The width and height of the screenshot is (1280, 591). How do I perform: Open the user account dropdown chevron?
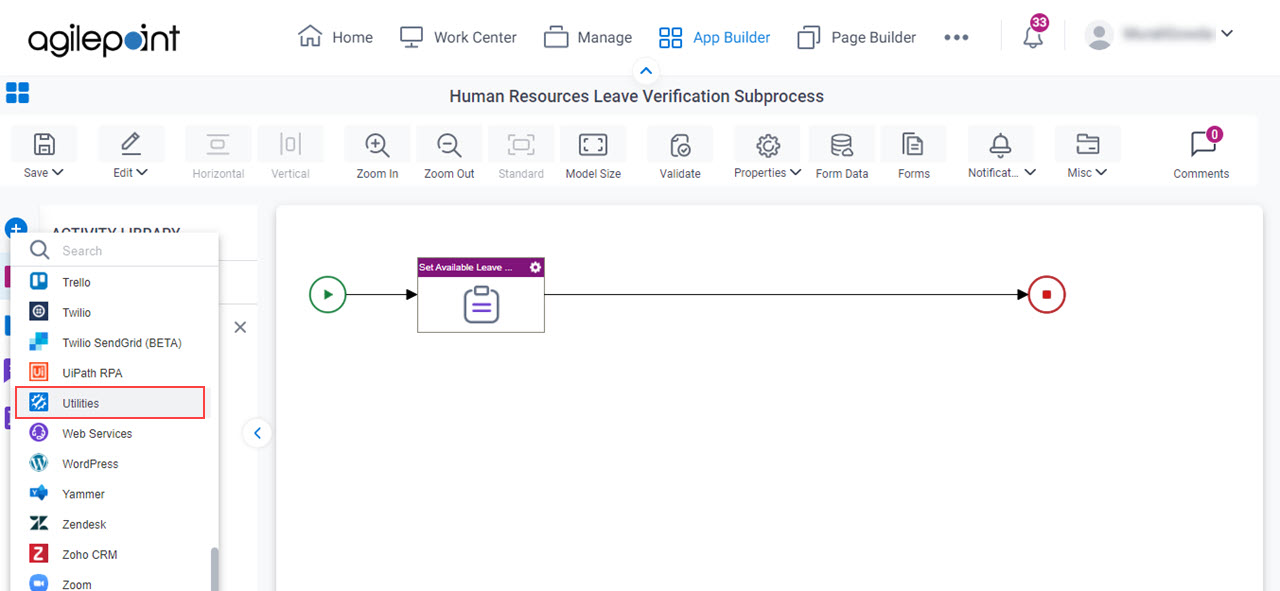1227,33
